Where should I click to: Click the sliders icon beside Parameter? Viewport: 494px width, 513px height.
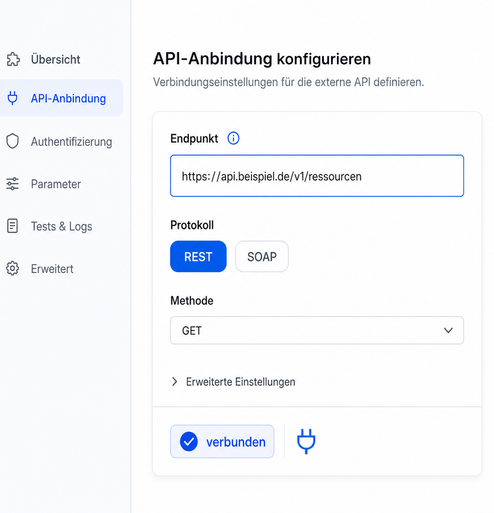[x=13, y=184]
